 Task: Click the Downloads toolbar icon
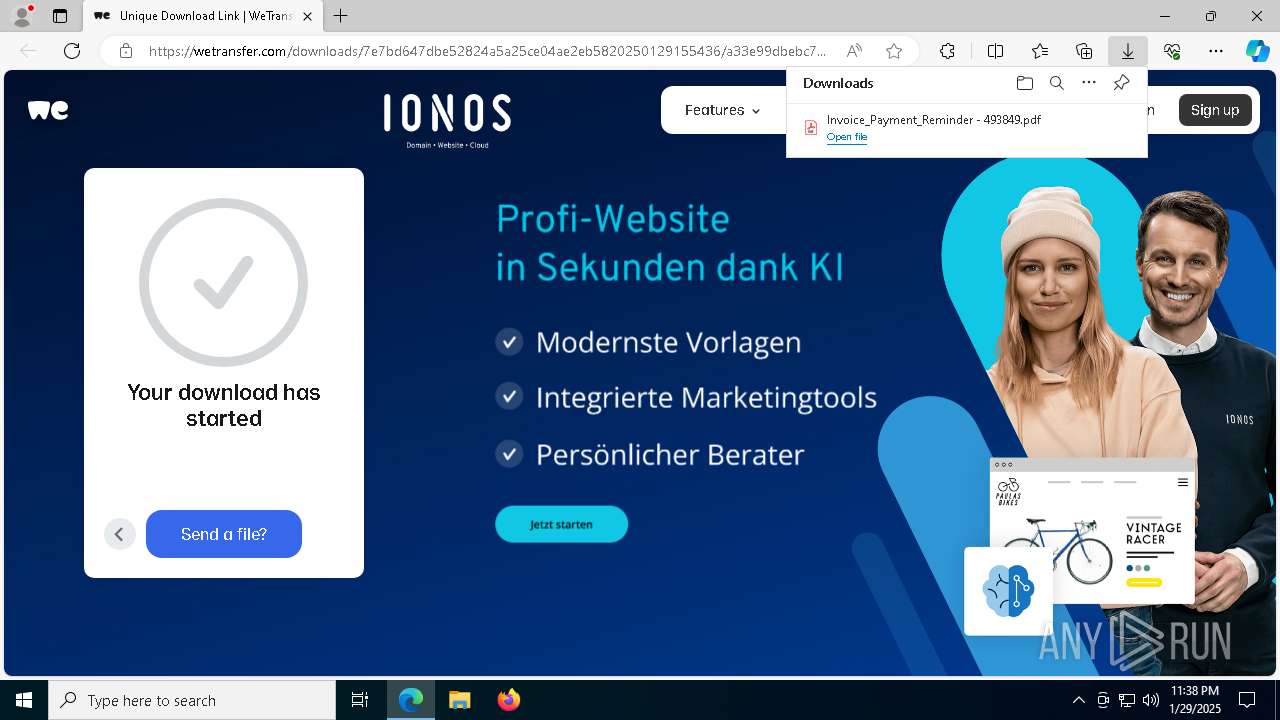1128,51
